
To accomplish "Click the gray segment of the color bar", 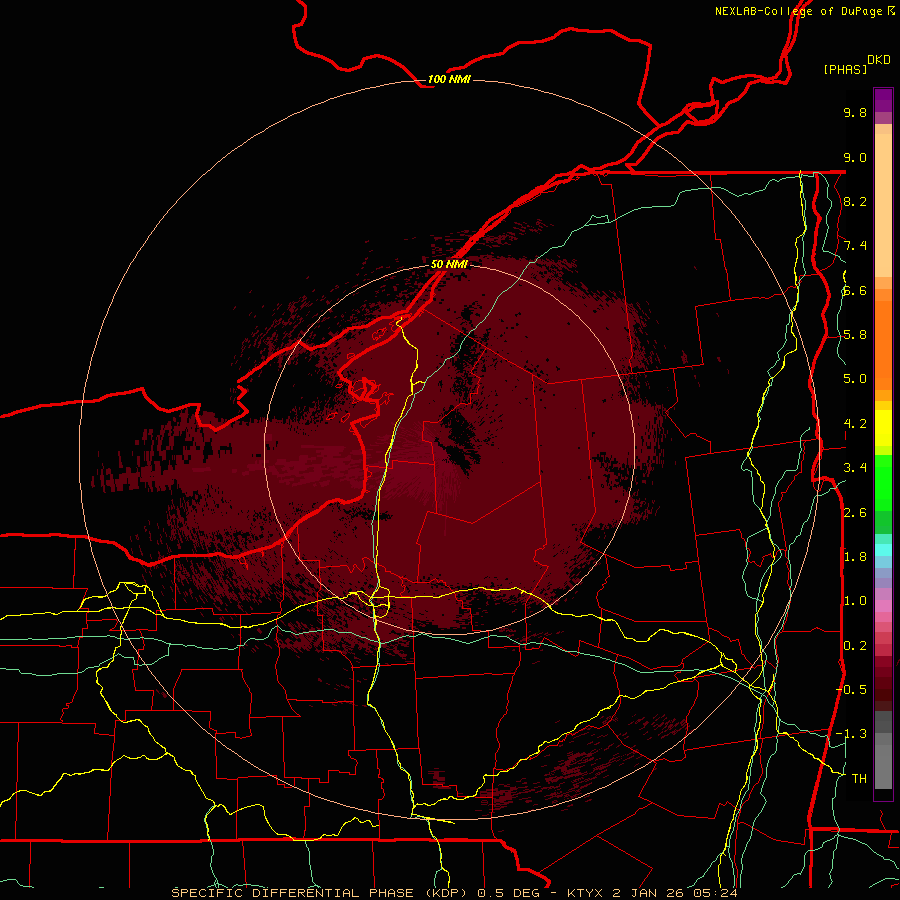I will coord(883,749).
